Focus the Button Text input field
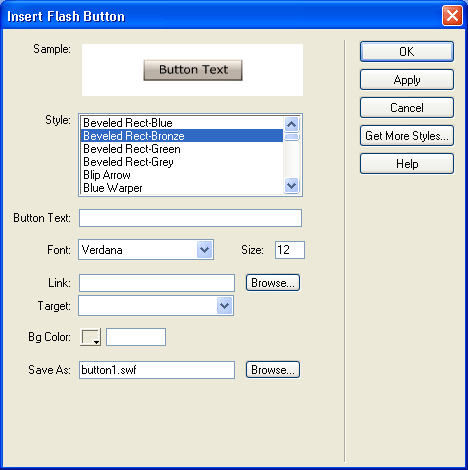This screenshot has width=468, height=470. tap(190, 218)
